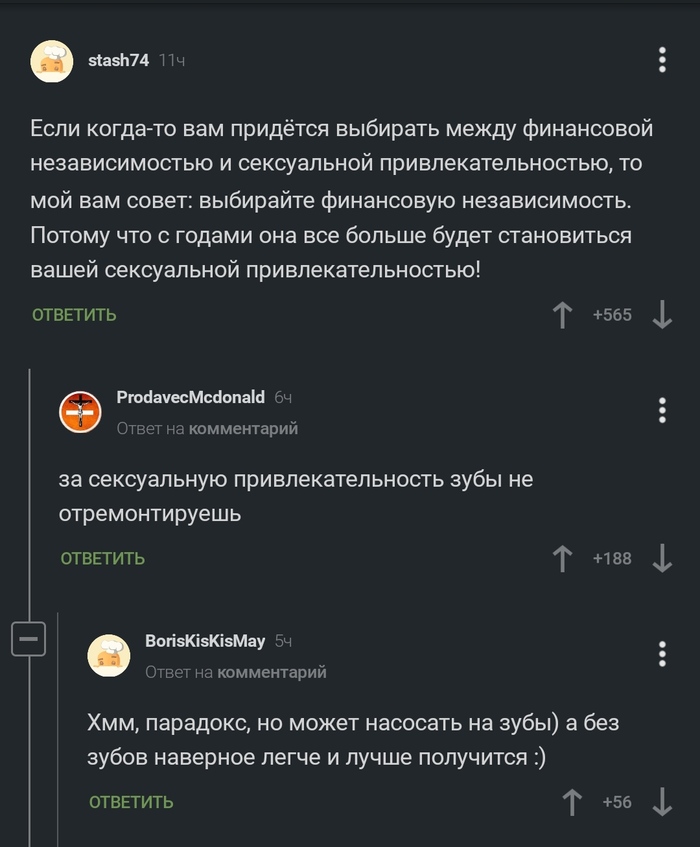Open ProdavecMcdonald username profile link
The image size is (700, 847).
(x=190, y=397)
